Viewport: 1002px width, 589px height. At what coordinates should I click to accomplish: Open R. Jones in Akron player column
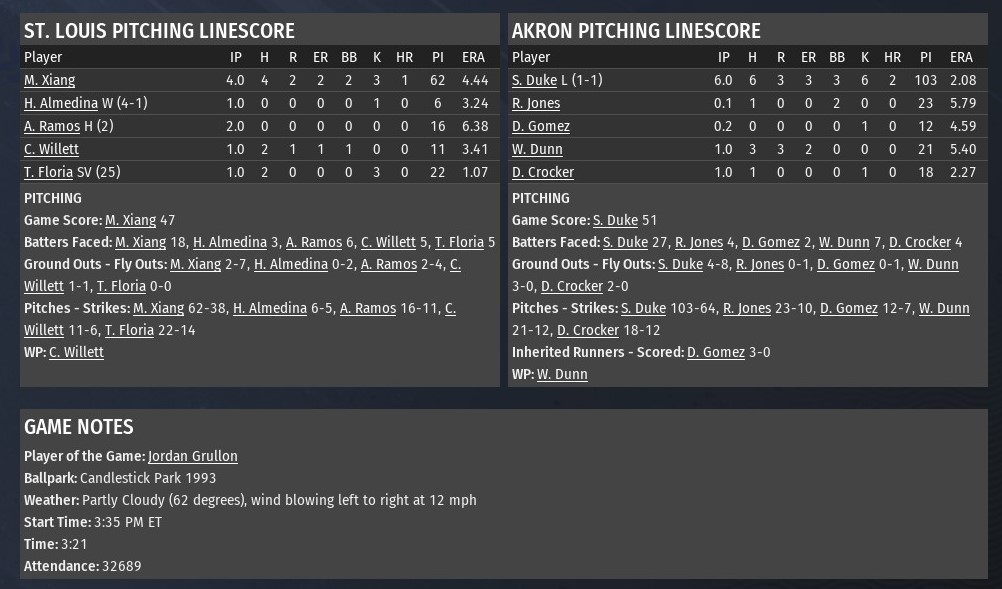point(536,103)
